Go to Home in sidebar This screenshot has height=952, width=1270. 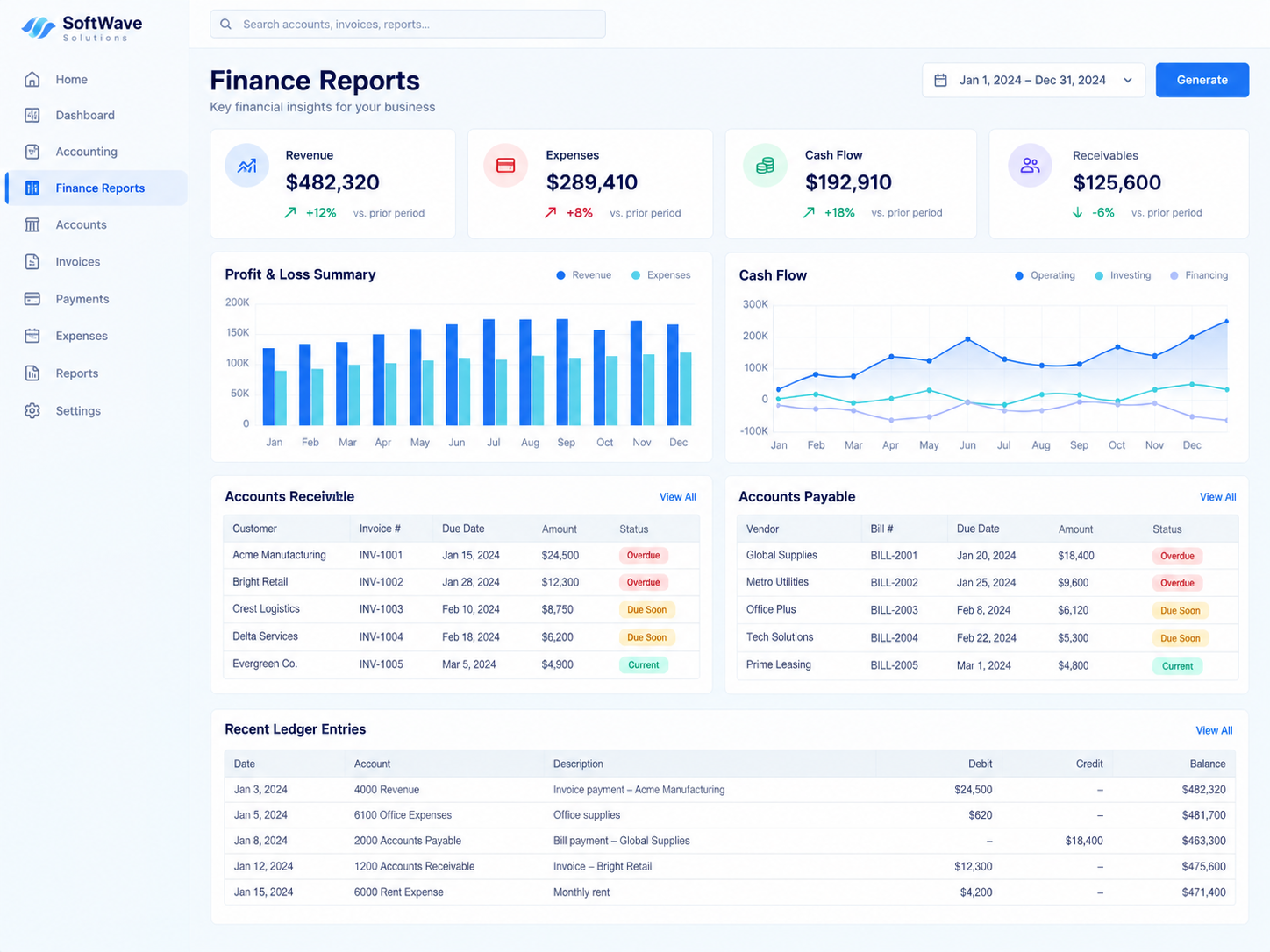point(71,79)
